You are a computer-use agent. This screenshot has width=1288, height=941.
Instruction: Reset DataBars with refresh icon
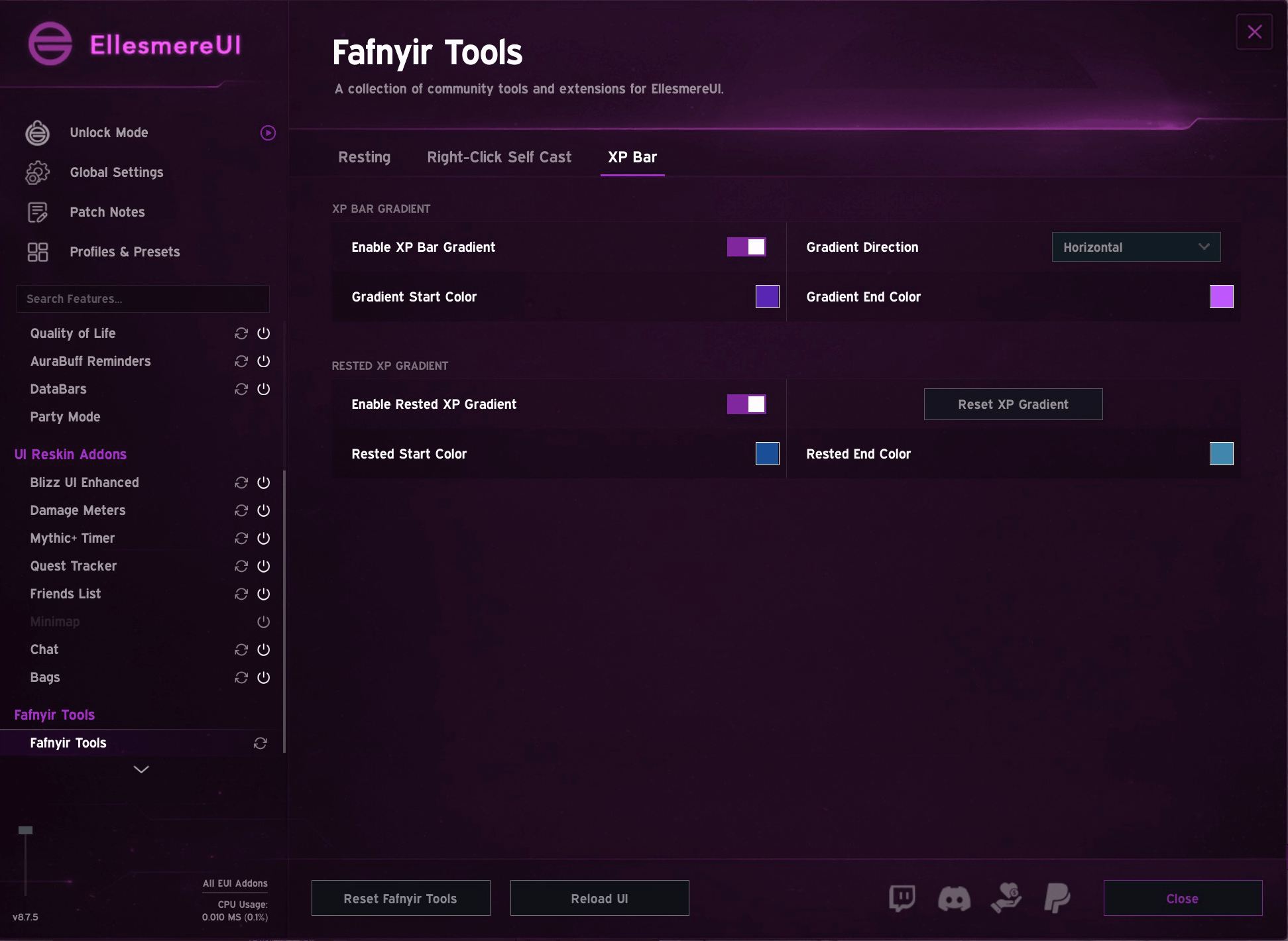pos(241,389)
